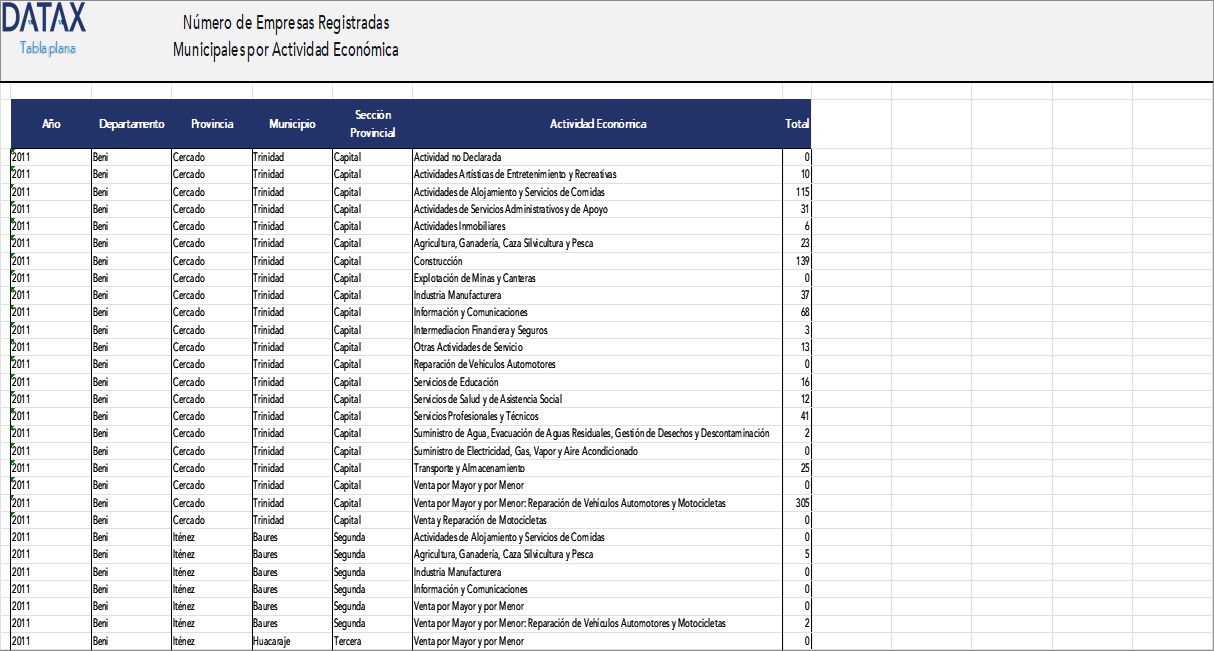Click the Huacaraje municipio cell

pos(292,641)
